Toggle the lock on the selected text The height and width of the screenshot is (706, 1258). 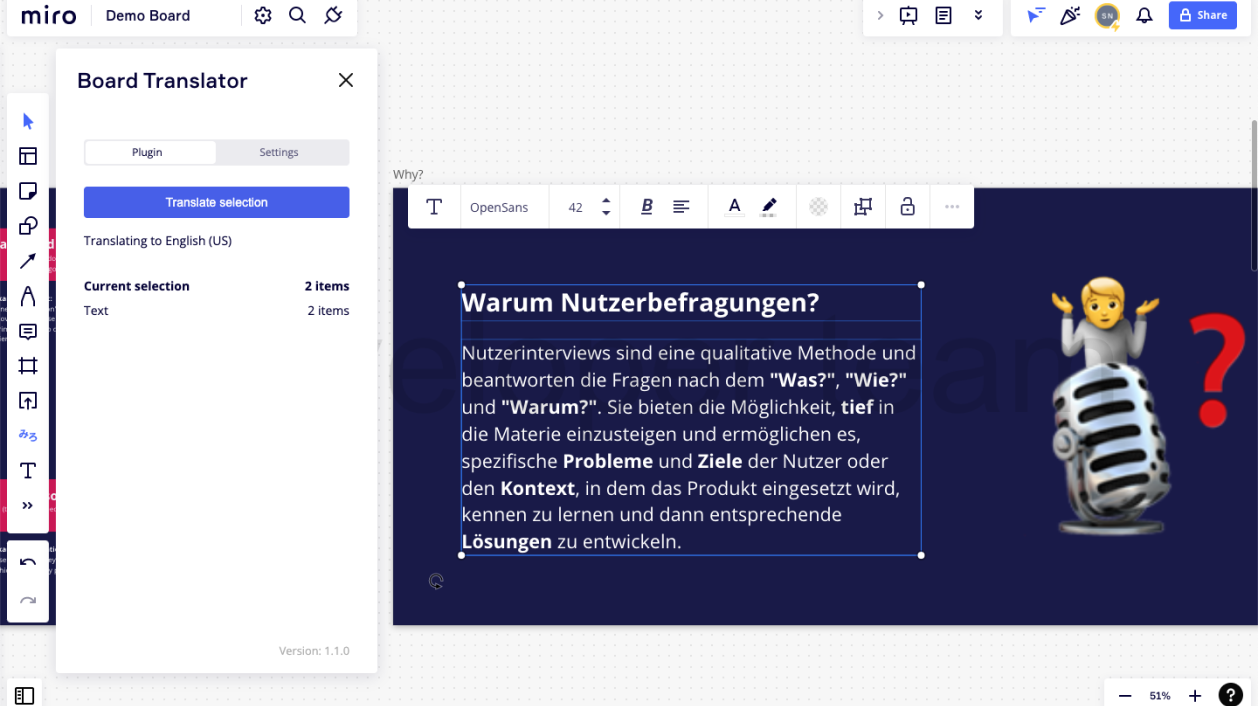pos(907,206)
